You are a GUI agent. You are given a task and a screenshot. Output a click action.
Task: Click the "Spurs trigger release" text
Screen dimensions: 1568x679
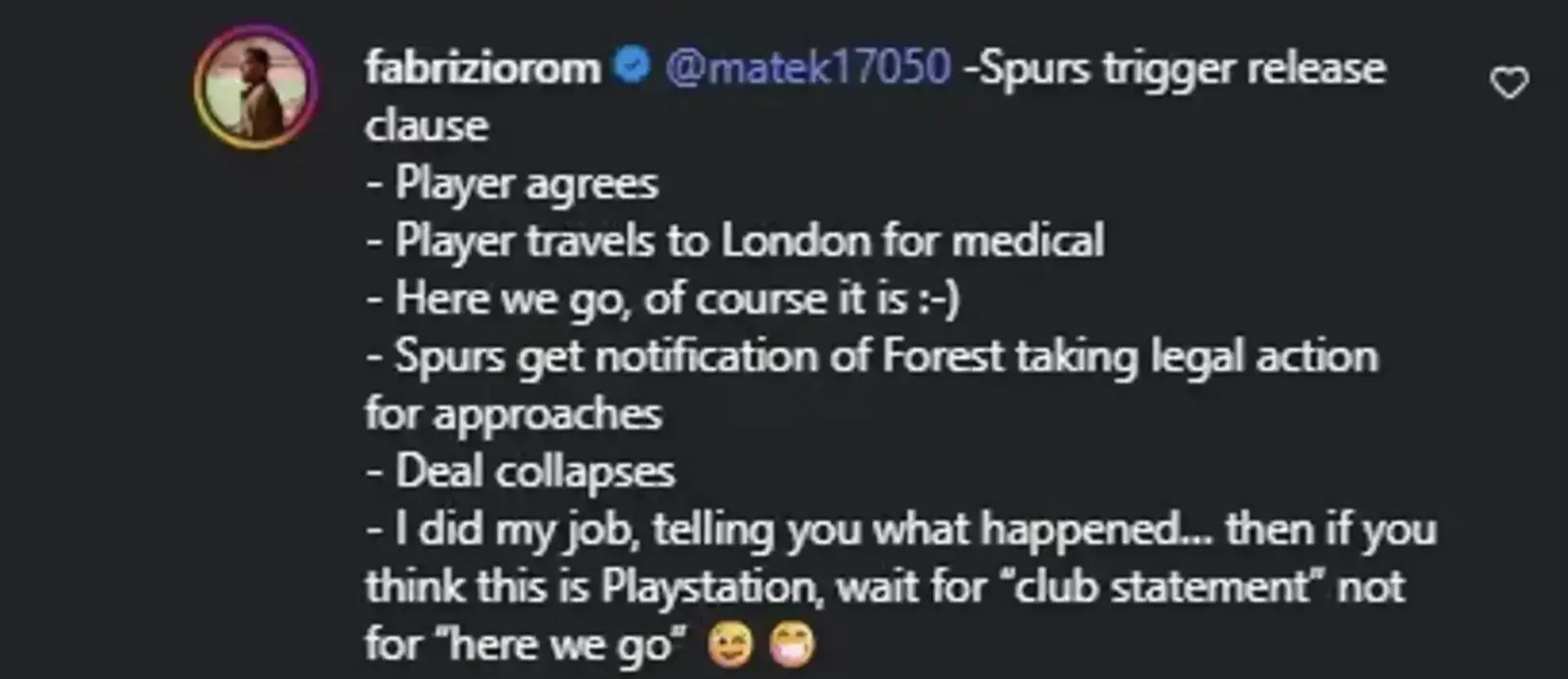coord(1181,69)
